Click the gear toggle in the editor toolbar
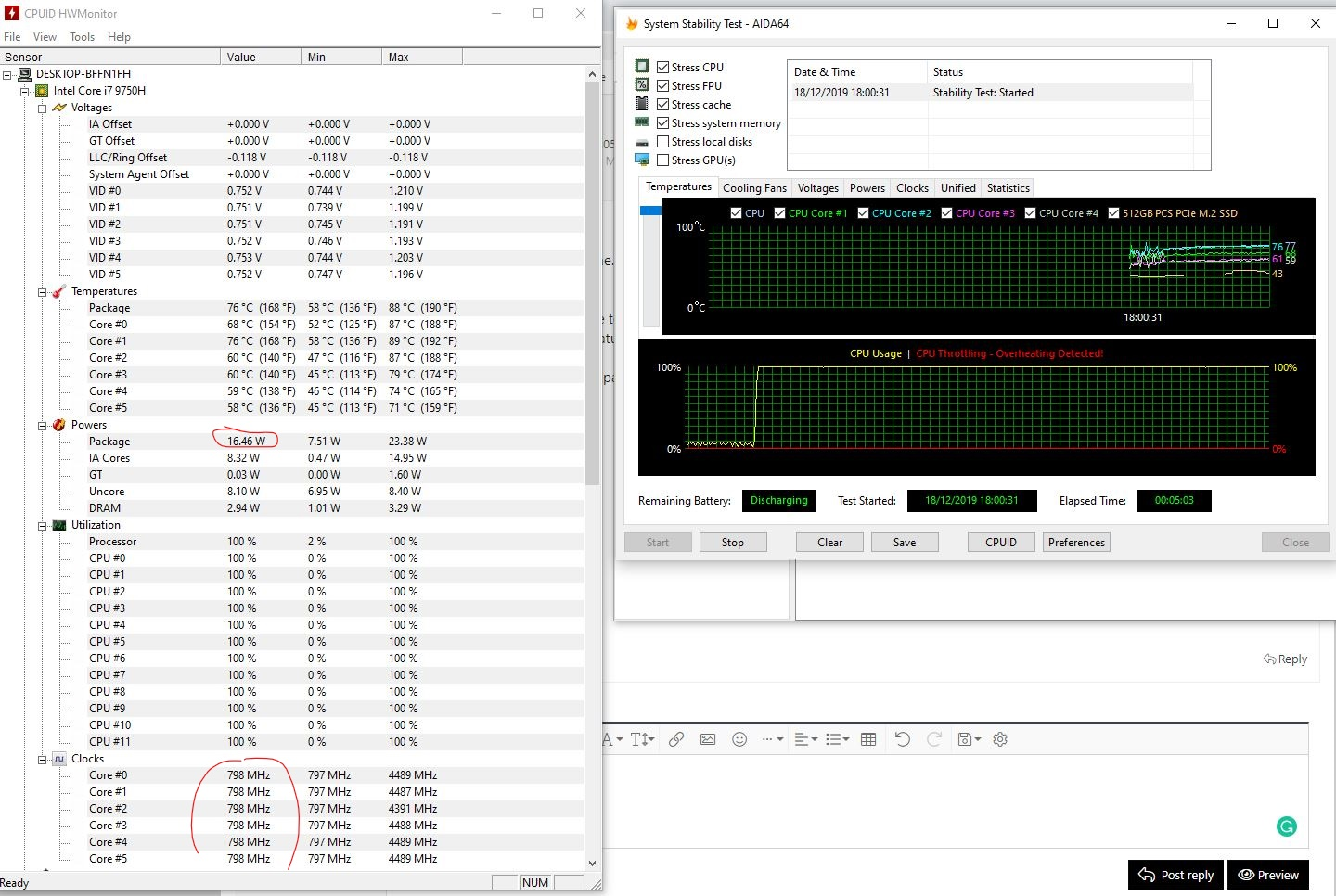Image resolution: width=1336 pixels, height=896 pixels. [x=1000, y=739]
